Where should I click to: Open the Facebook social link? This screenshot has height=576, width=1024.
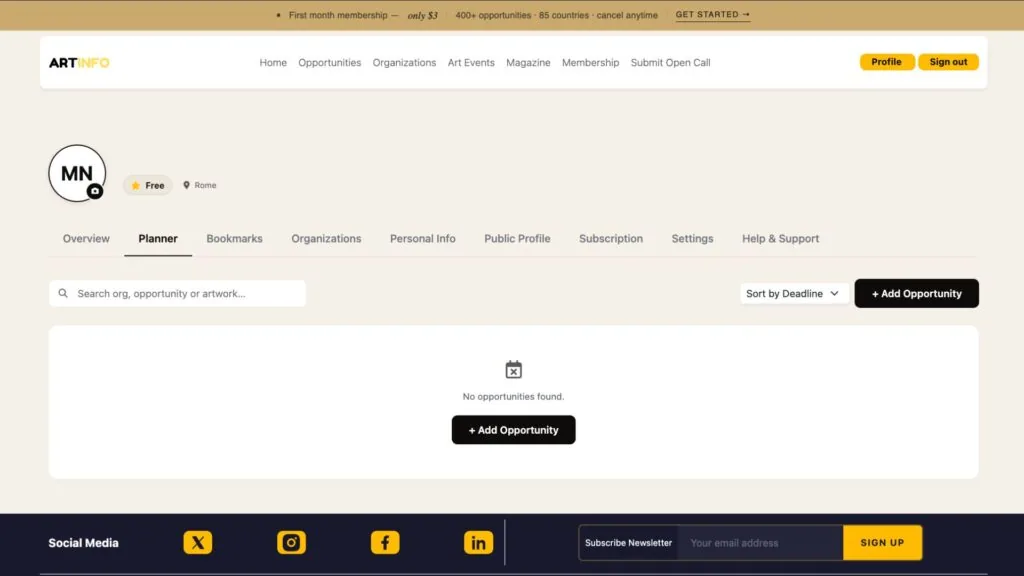click(385, 543)
